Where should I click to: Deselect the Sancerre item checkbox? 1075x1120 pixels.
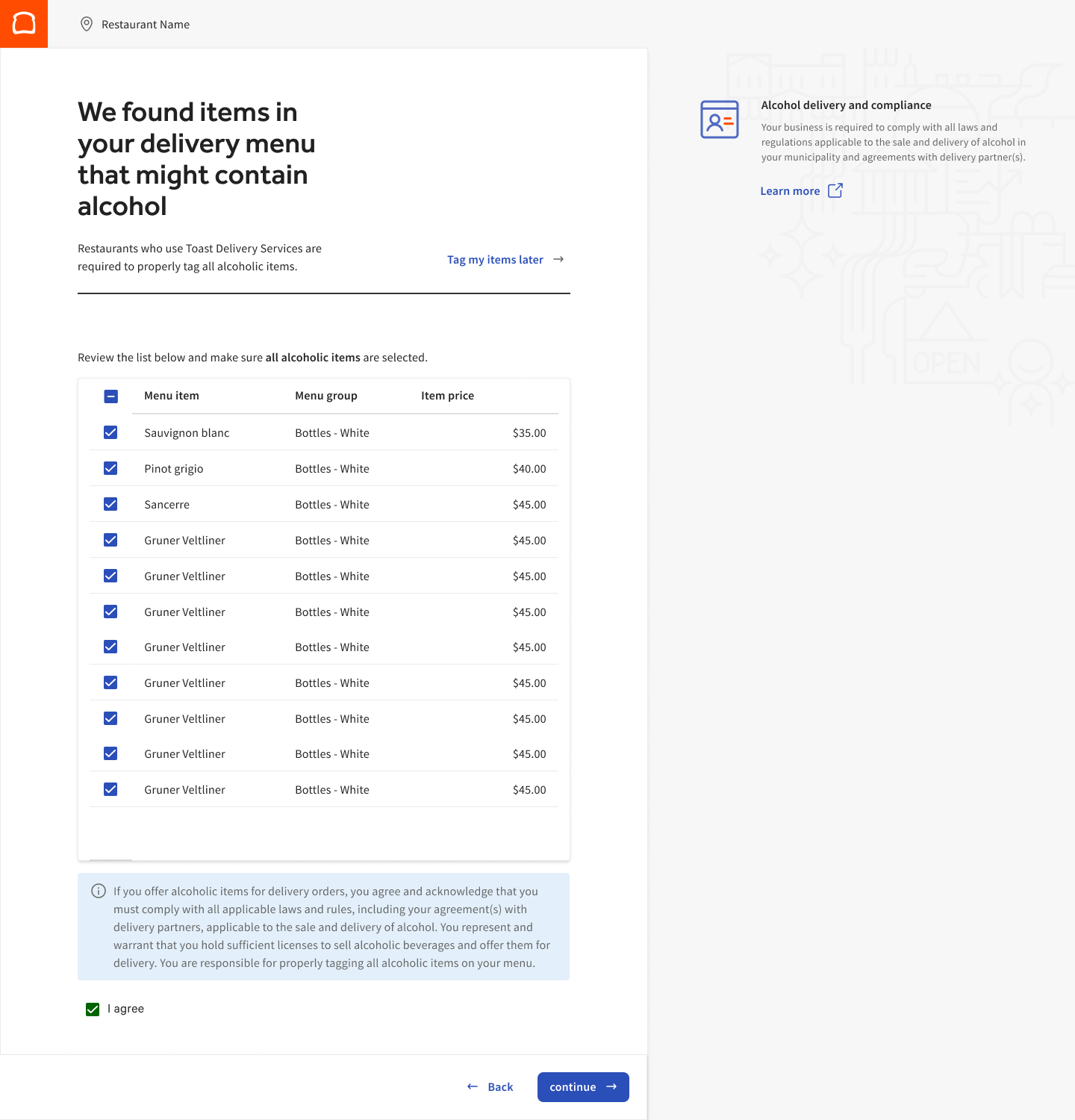(110, 504)
